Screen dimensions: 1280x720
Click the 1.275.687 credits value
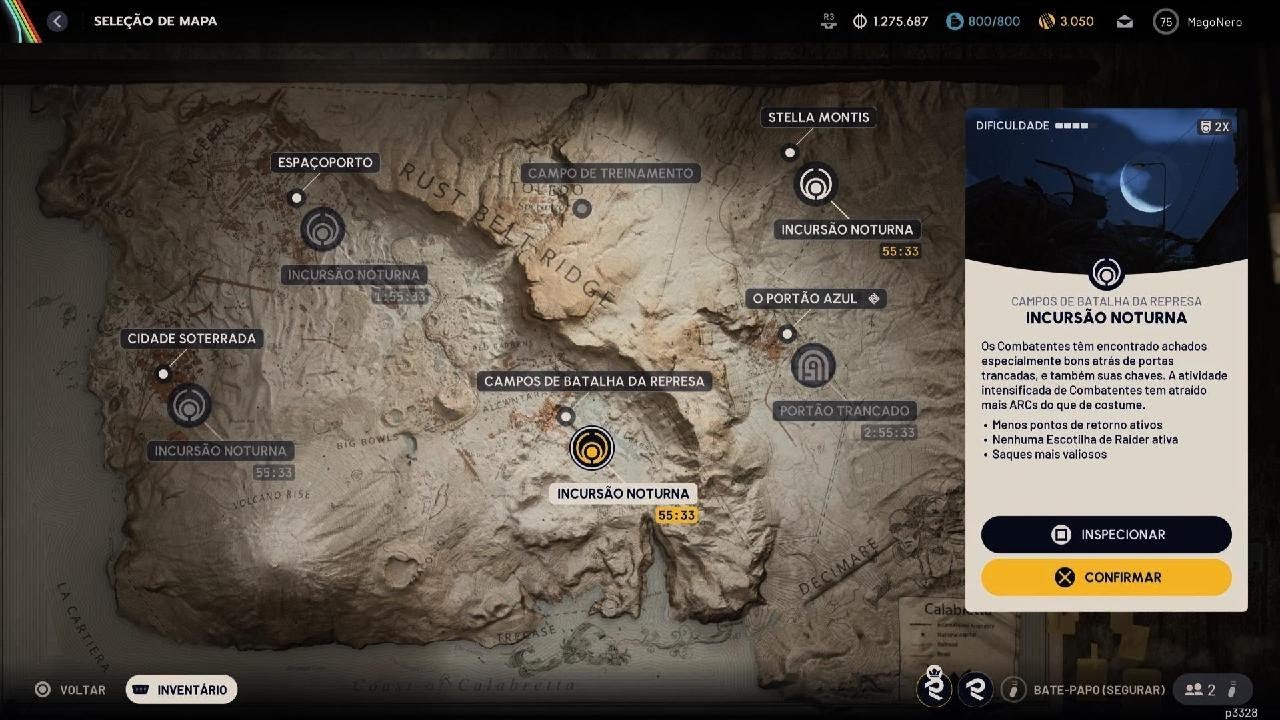[900, 21]
